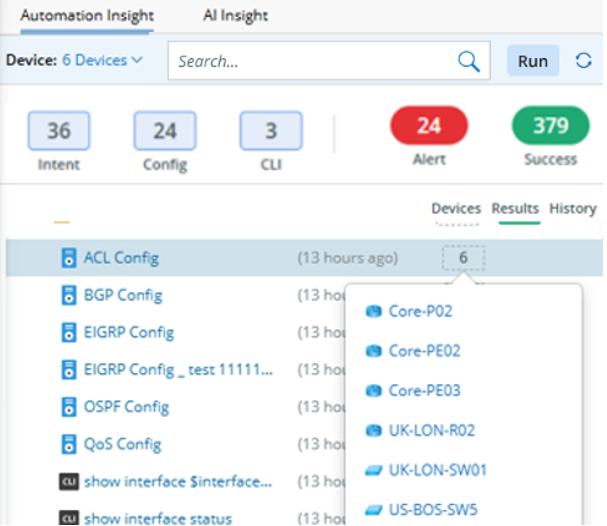
Task: Open the 6 Devices dropdown
Action: (x=103, y=60)
